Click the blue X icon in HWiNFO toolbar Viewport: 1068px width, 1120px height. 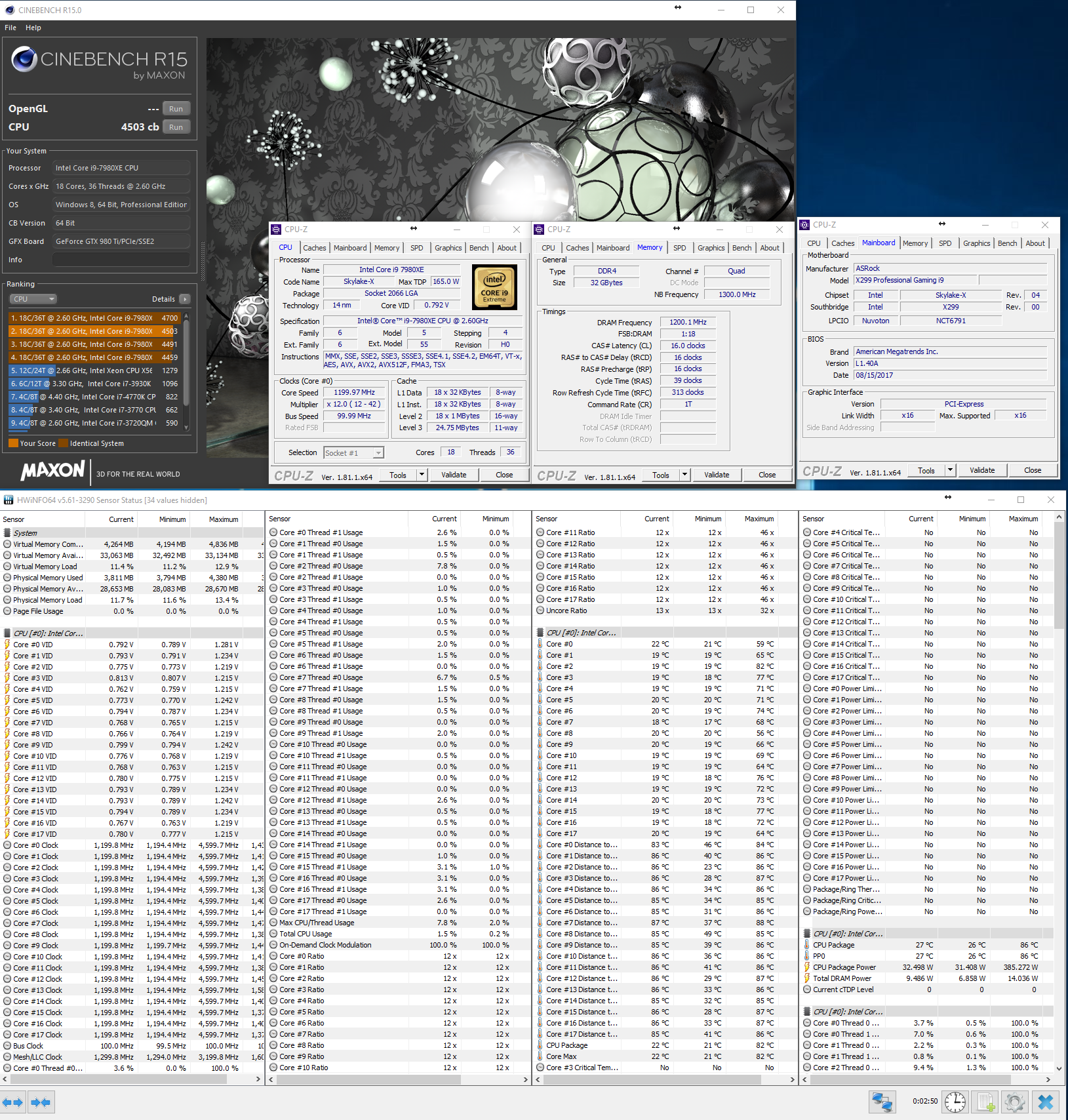tap(1046, 1102)
